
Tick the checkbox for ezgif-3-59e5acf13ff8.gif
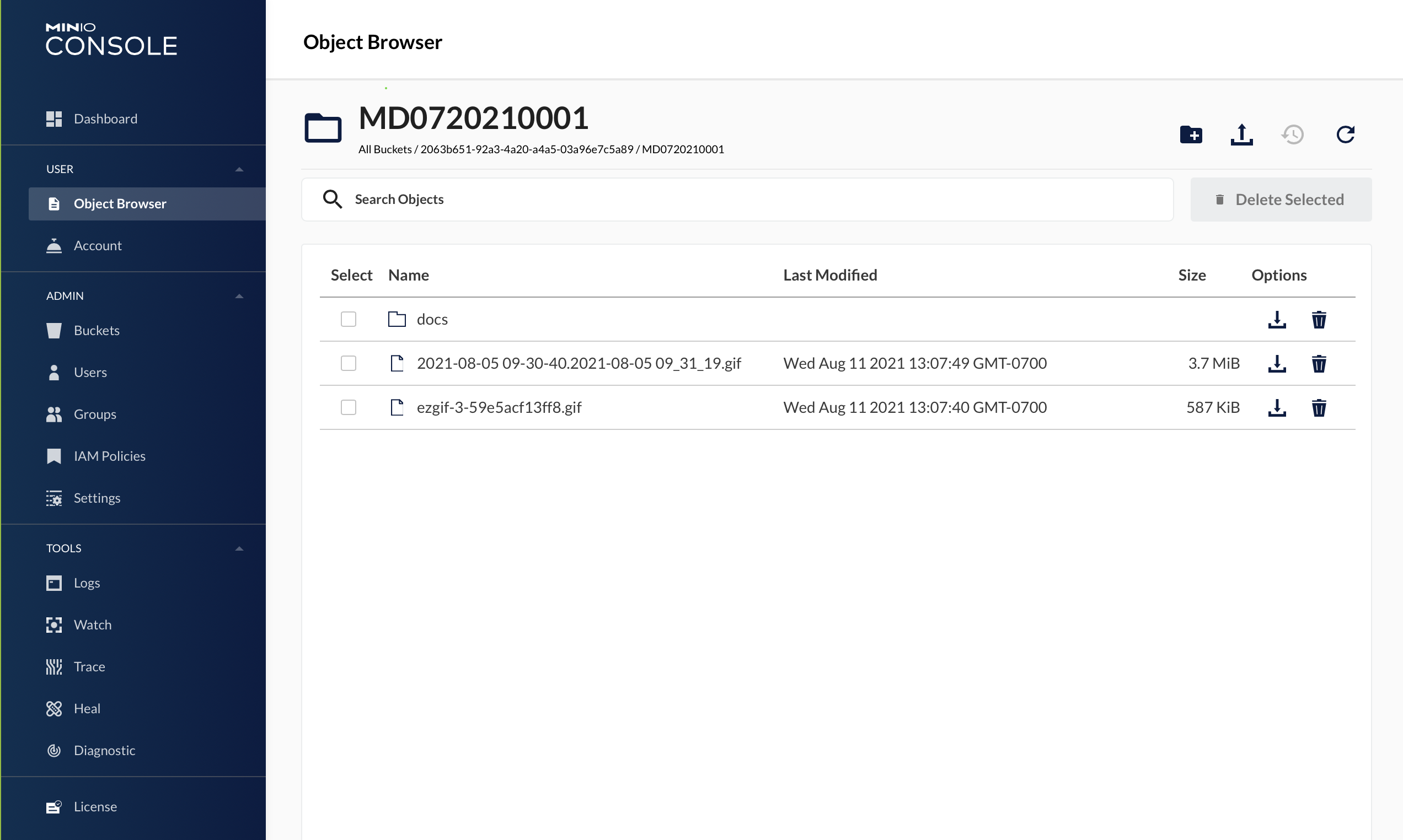[x=348, y=407]
